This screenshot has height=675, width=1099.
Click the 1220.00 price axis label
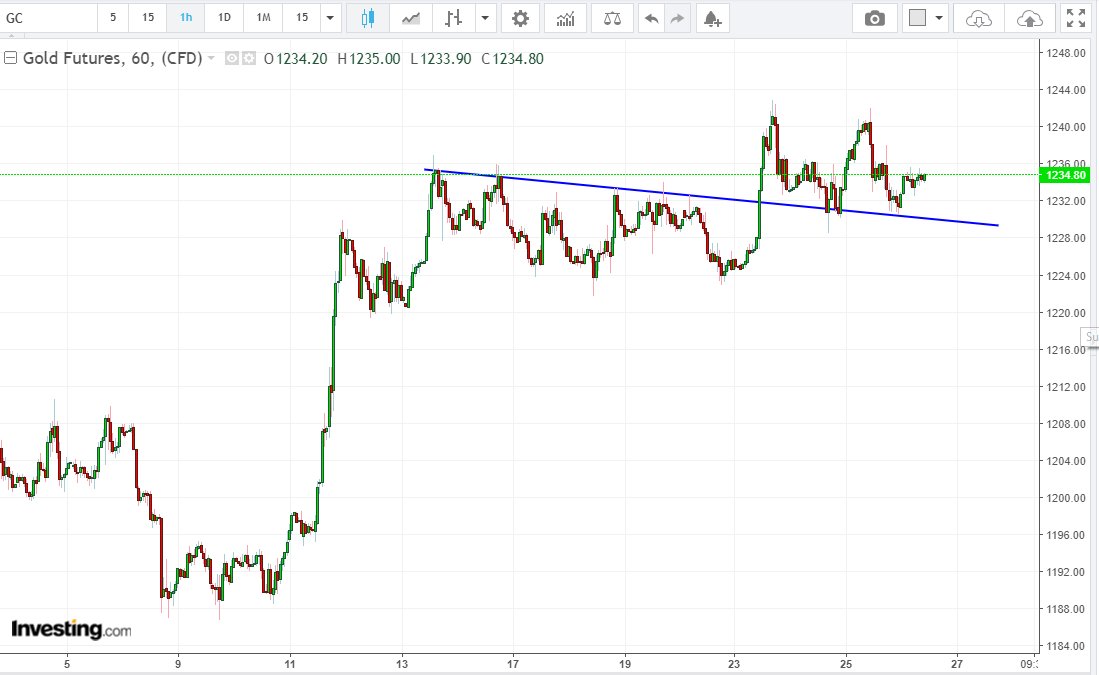coord(1065,313)
